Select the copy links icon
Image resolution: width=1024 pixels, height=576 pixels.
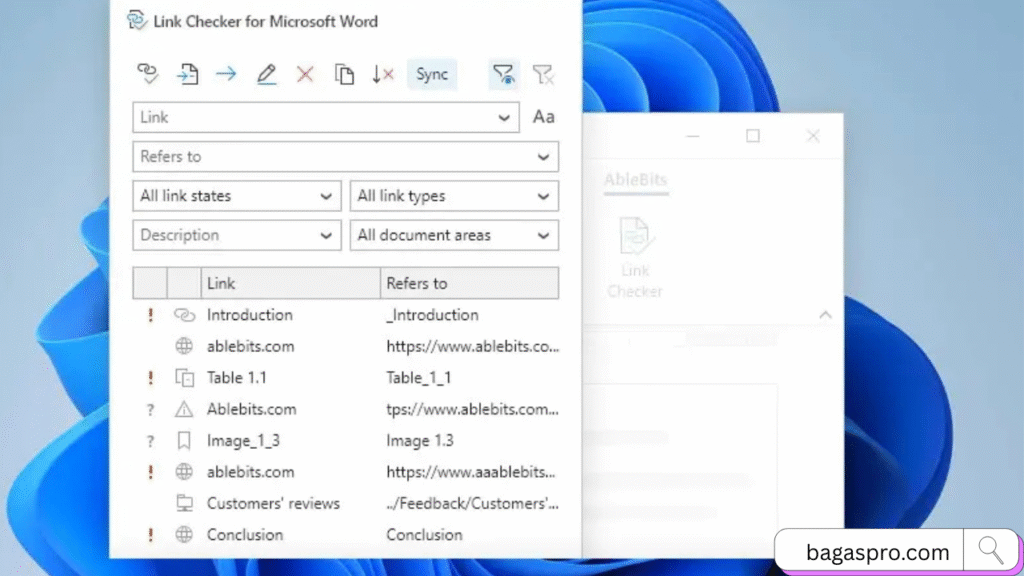point(344,74)
